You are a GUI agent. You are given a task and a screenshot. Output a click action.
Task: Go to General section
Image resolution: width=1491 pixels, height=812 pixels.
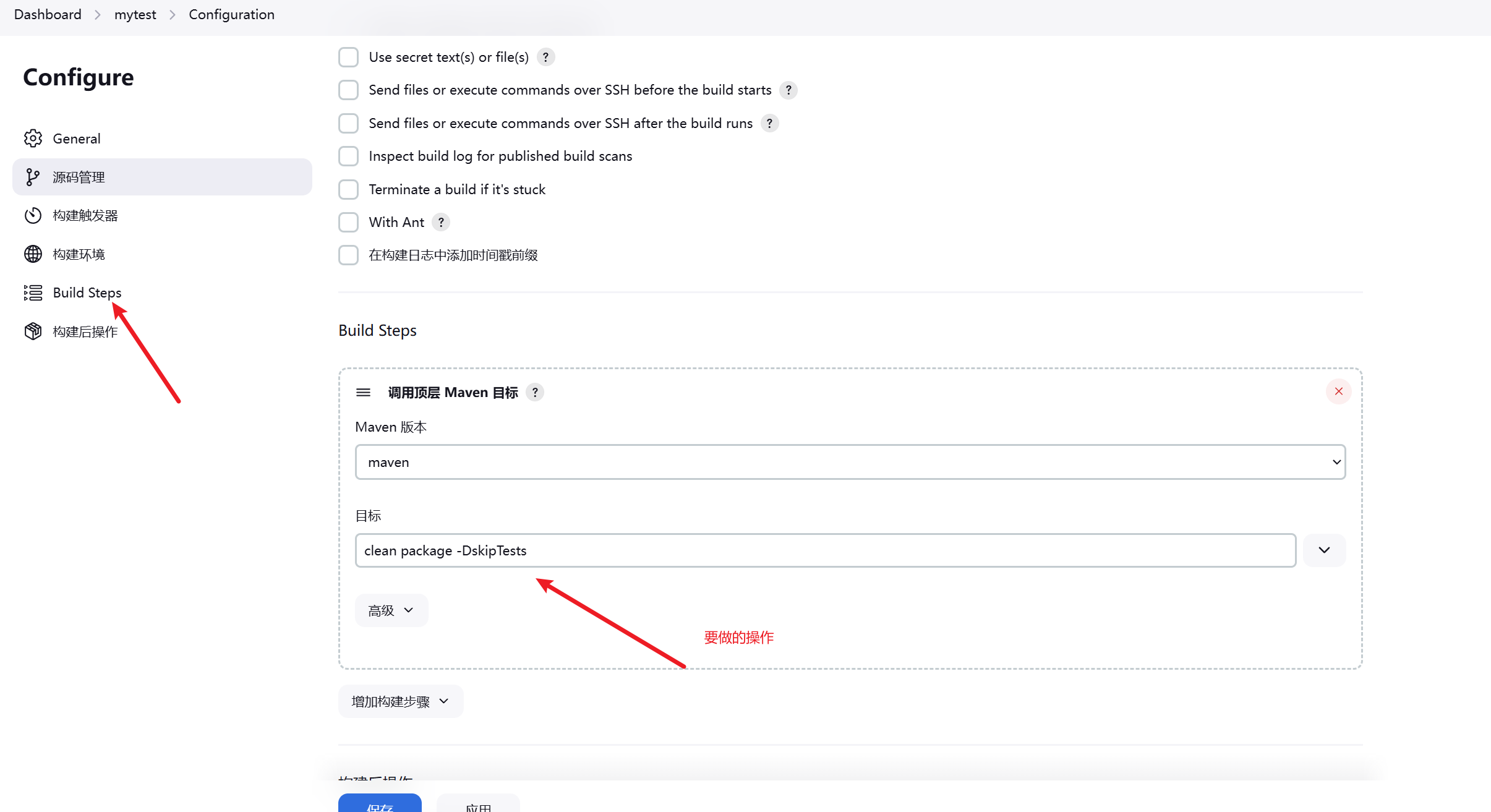162,139
